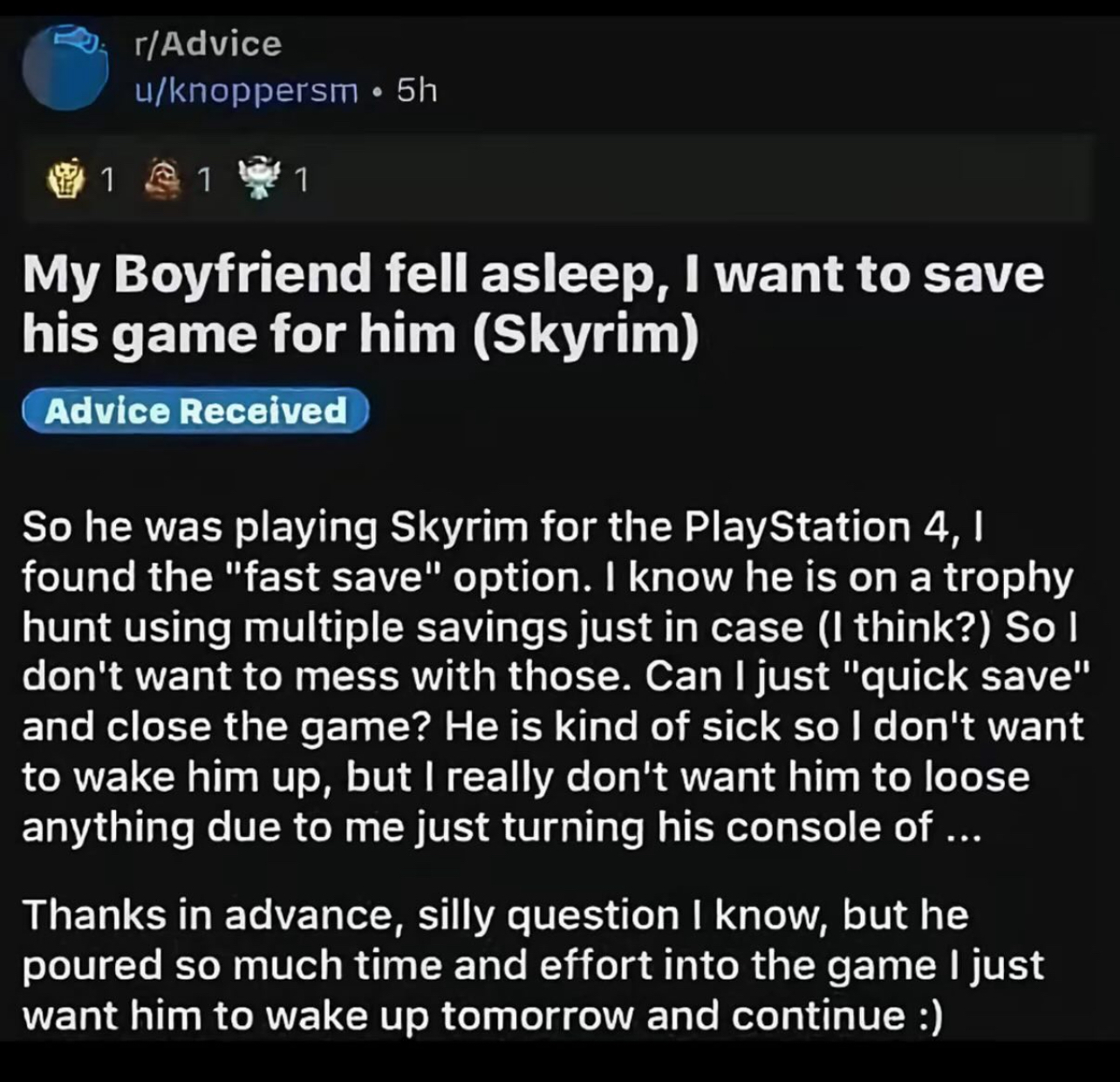Click the count beside the brown award
The height and width of the screenshot is (1082, 1120).
[203, 181]
